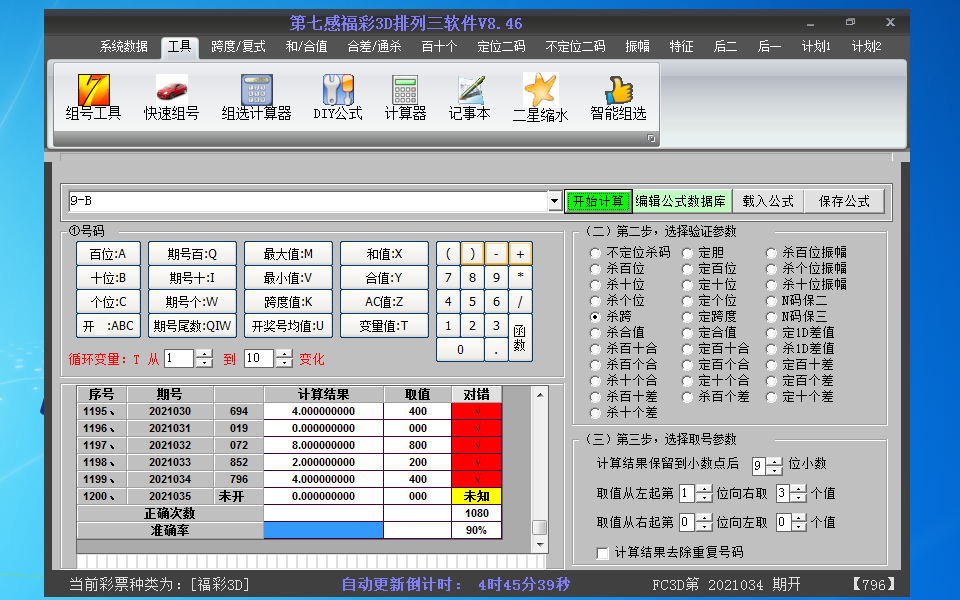Click the red 对错 cell for 2021030
Screen dimensions: 960x600
point(476,411)
